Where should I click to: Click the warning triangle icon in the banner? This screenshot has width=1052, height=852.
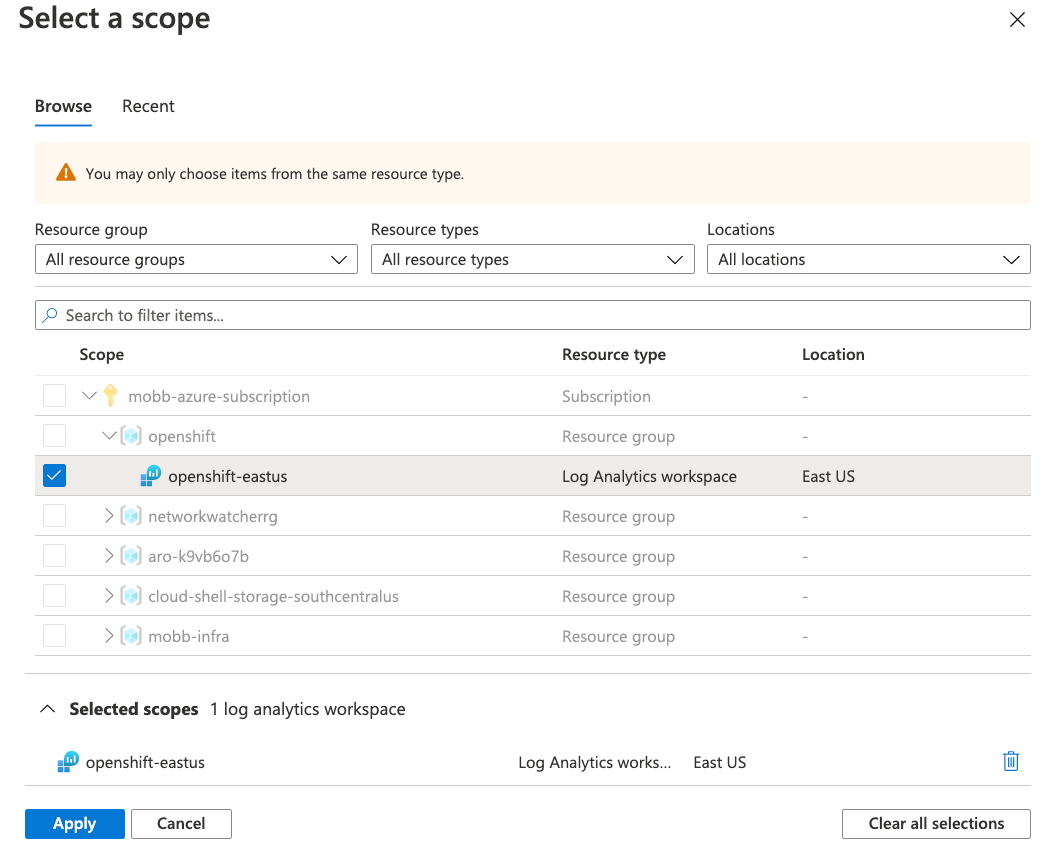click(x=65, y=172)
